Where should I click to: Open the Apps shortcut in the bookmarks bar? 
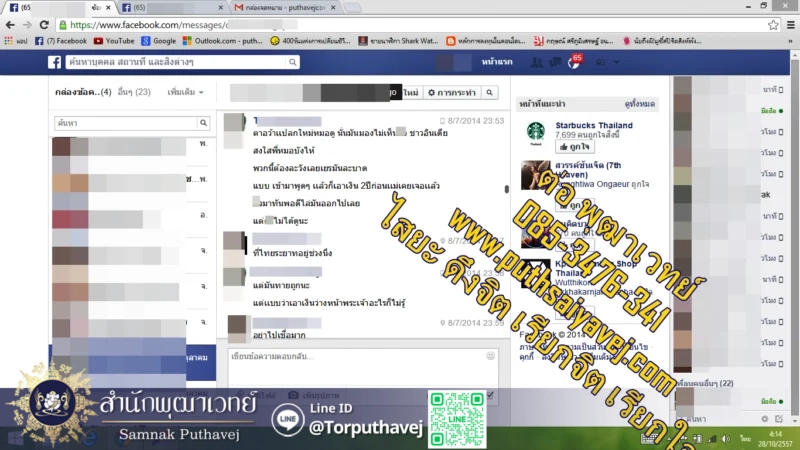pyautogui.click(x=15, y=41)
